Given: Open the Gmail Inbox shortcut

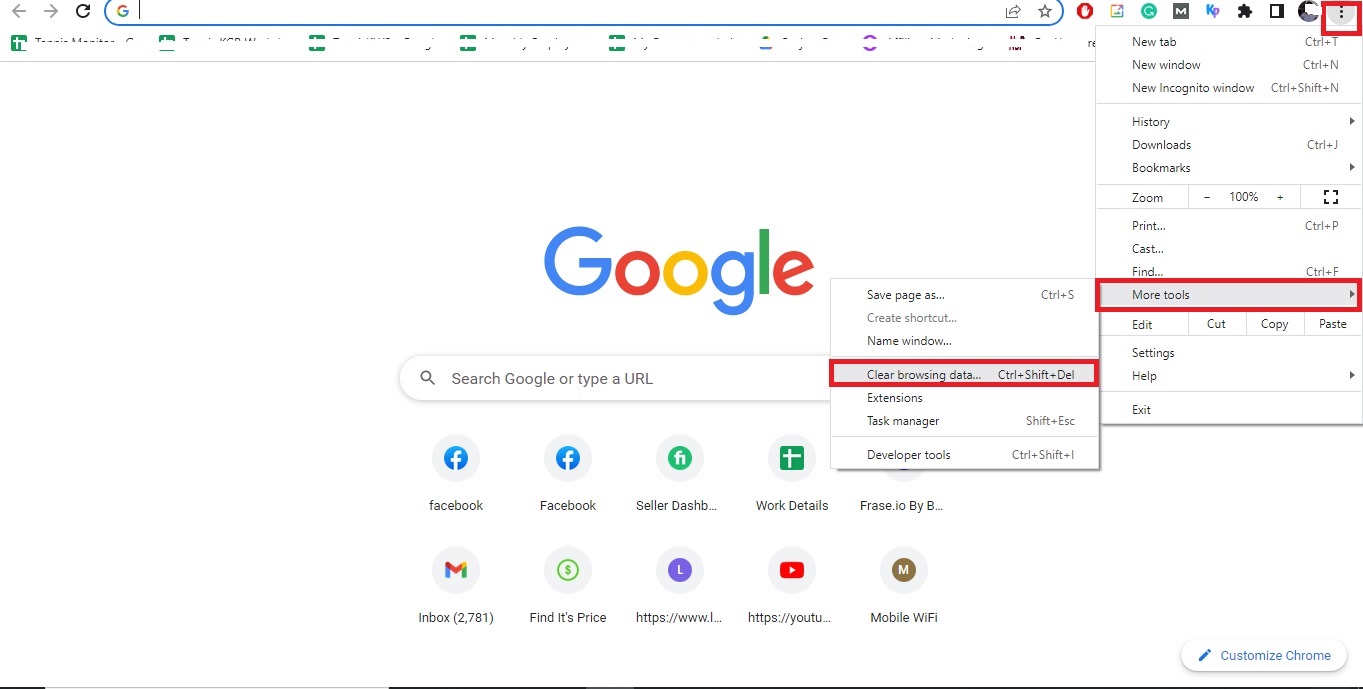Looking at the screenshot, I should pos(456,569).
